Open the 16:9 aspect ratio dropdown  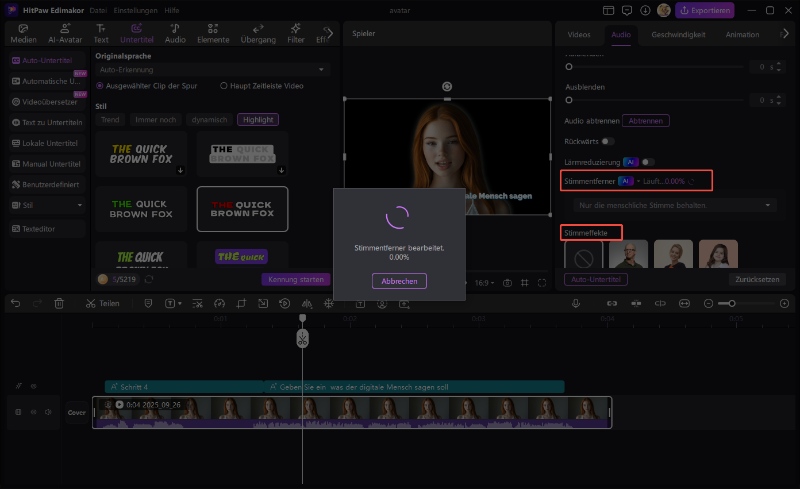point(484,283)
